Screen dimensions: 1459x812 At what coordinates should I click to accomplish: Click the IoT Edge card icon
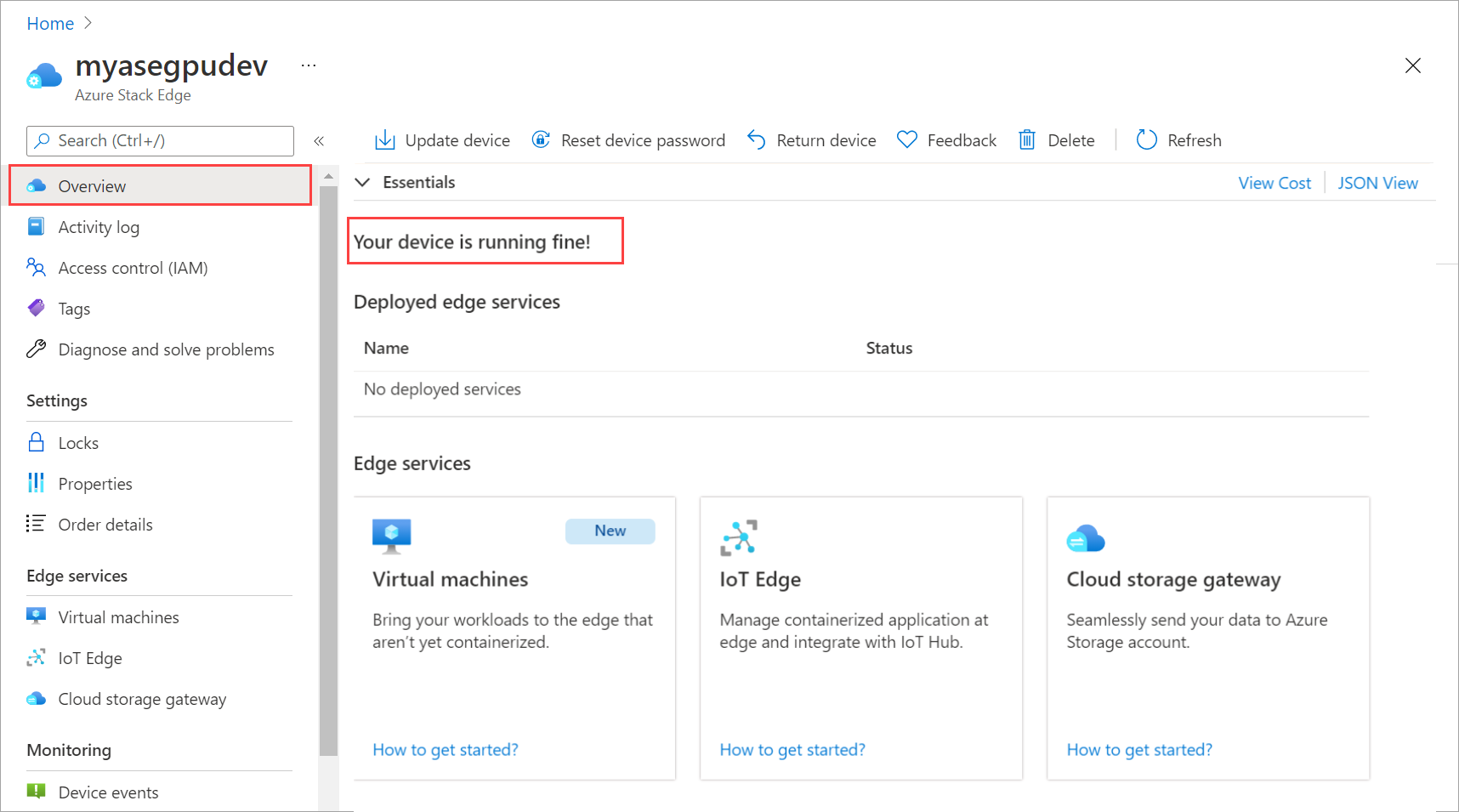(x=739, y=537)
